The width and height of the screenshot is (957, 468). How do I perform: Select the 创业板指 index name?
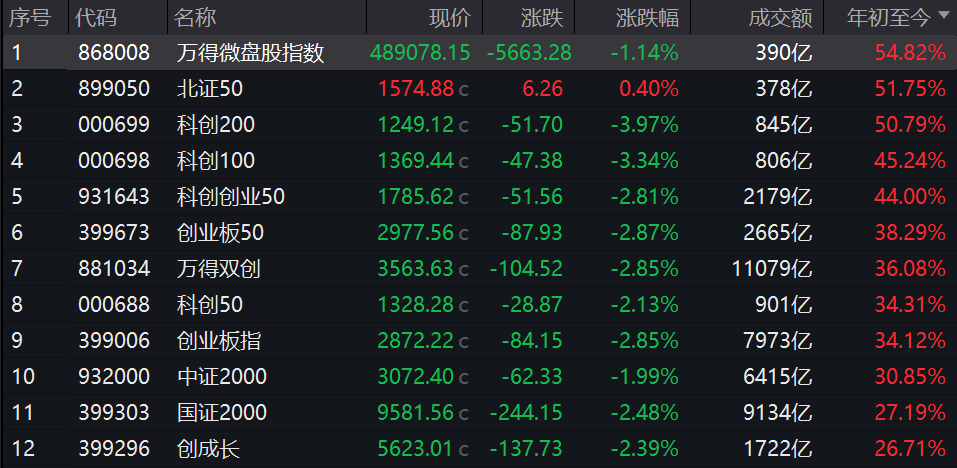(218, 340)
